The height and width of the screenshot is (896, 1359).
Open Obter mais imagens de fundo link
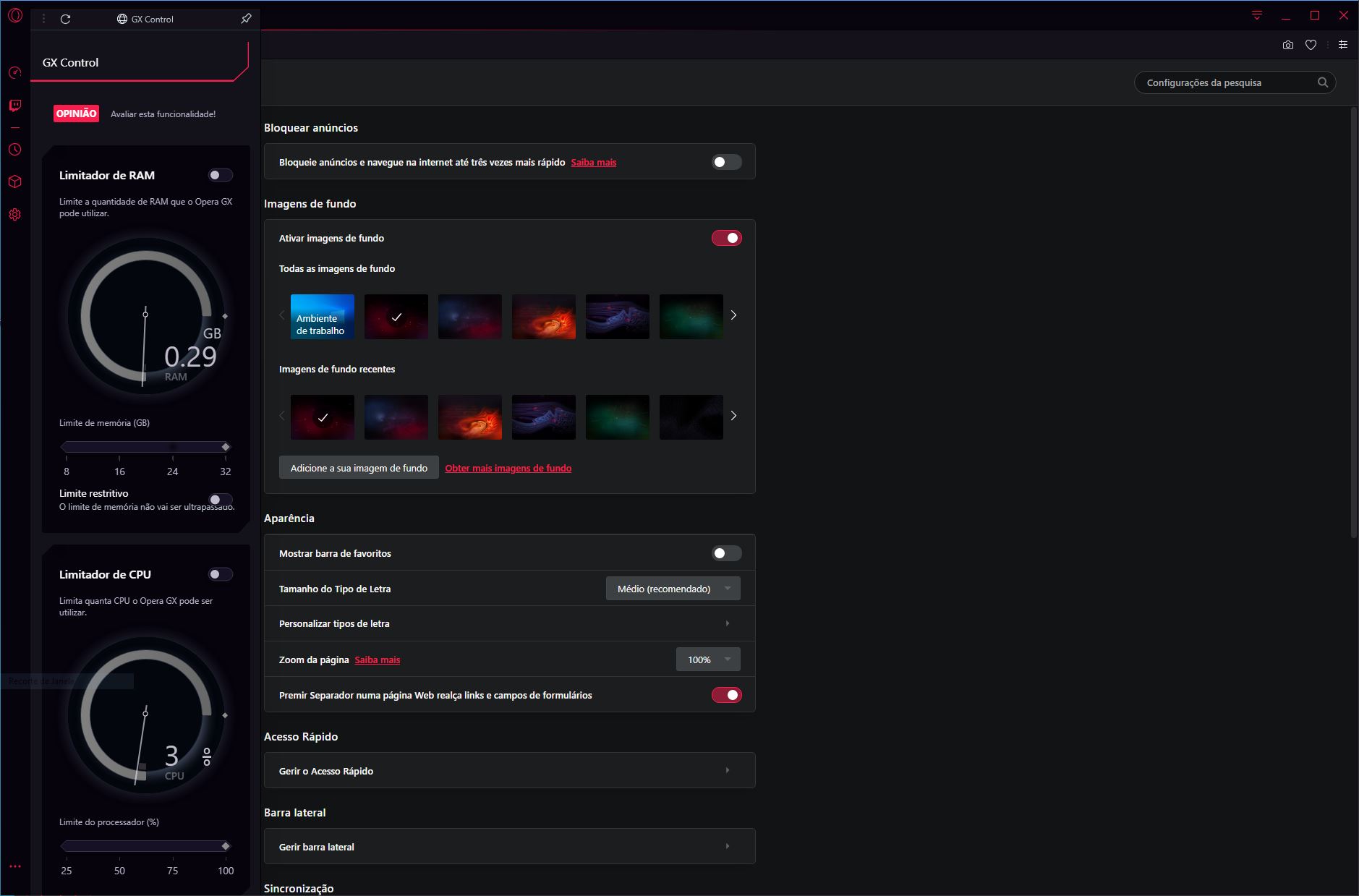pos(508,469)
